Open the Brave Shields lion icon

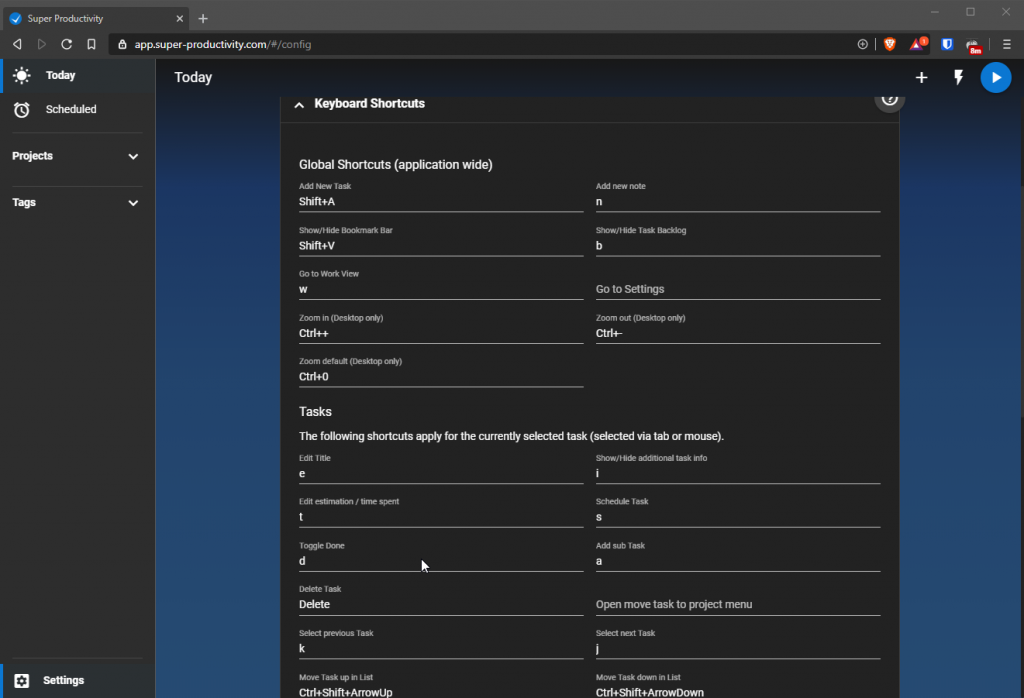coord(889,44)
